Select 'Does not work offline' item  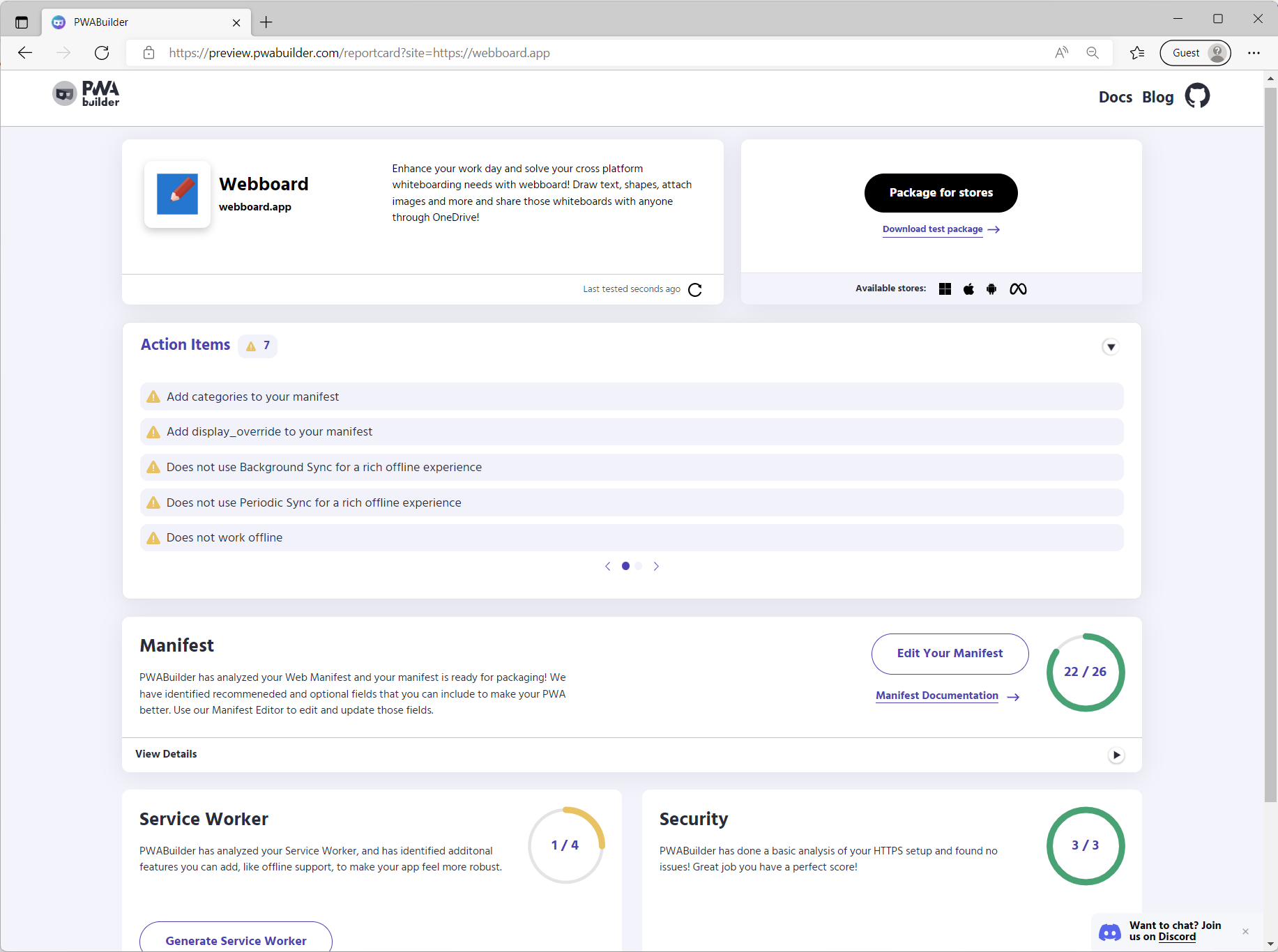coord(632,538)
